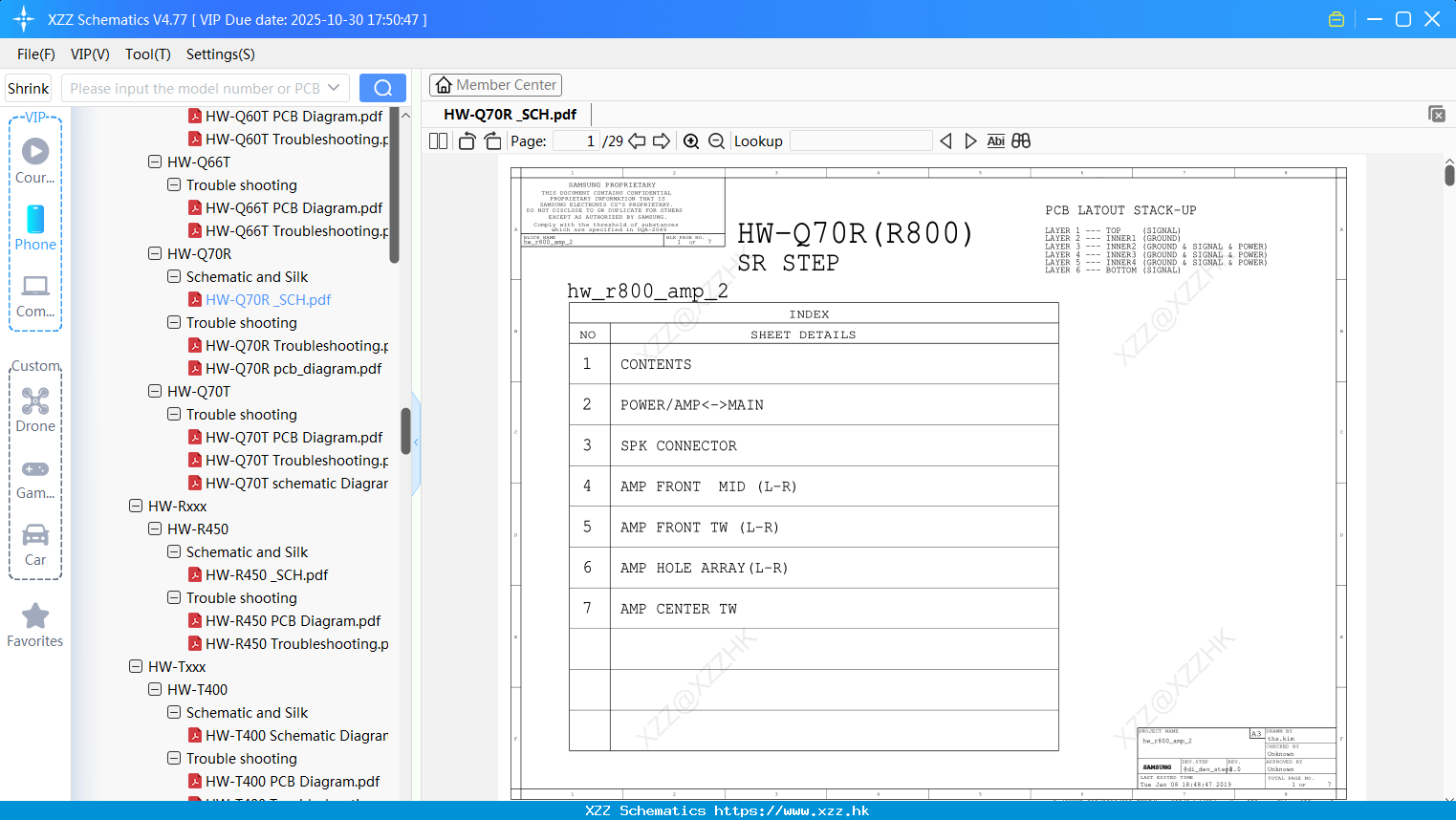Click the Shrink button
1456x820 pixels.
point(29,88)
